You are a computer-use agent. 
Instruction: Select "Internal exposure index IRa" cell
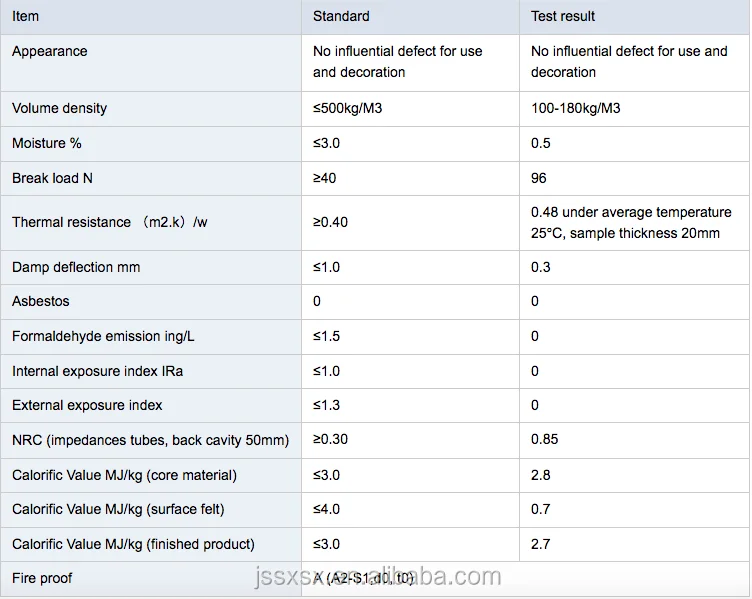[x=97, y=371]
